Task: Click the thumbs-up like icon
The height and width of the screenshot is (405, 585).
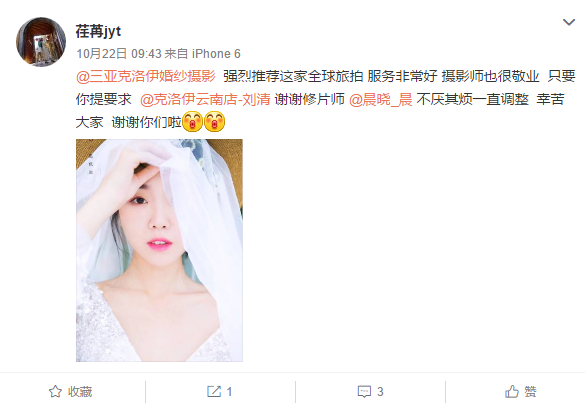Action: (512, 391)
